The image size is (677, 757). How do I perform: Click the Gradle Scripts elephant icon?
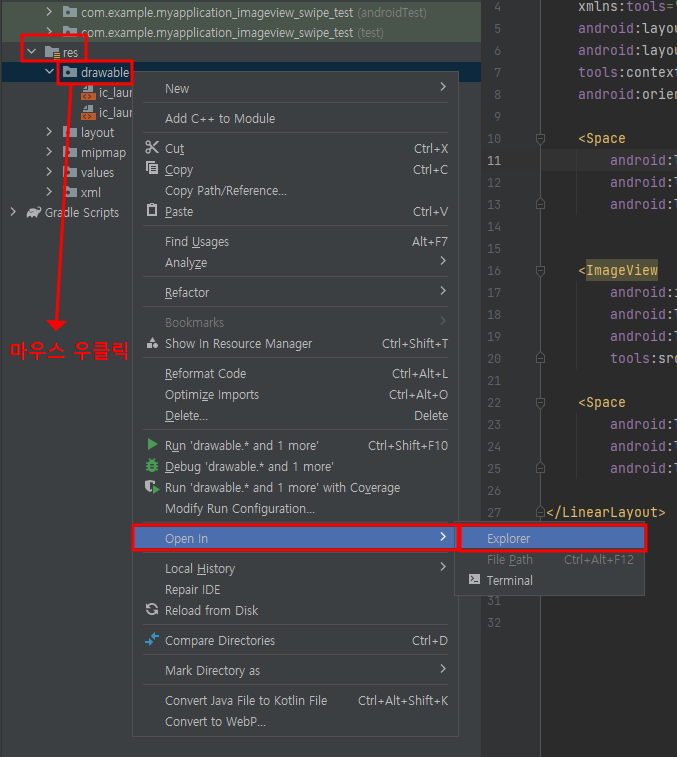pos(34,212)
